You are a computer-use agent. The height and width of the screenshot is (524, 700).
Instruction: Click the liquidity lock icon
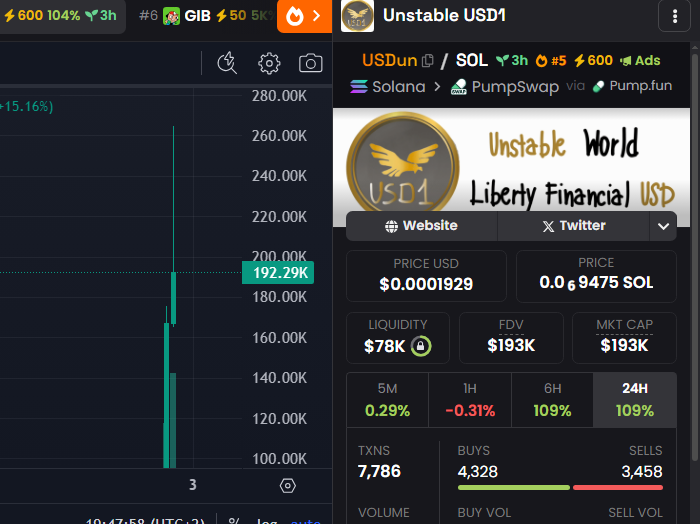tap(421, 346)
